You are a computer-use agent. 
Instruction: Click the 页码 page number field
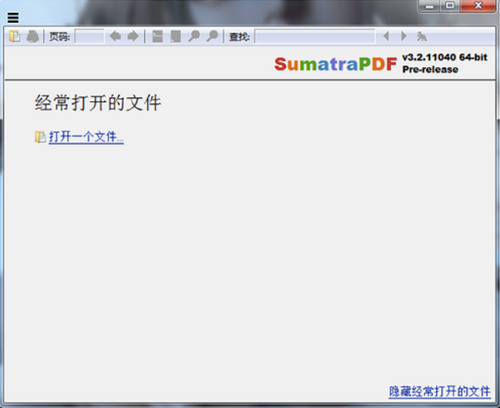pyautogui.click(x=89, y=36)
